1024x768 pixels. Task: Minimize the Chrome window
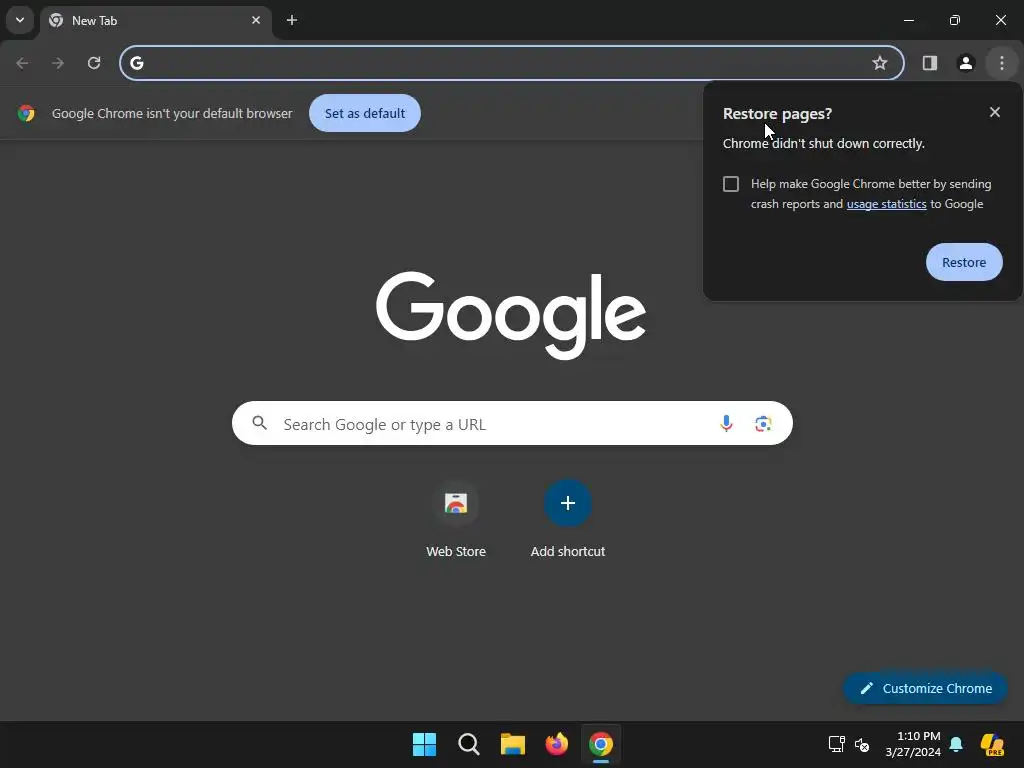point(908,20)
